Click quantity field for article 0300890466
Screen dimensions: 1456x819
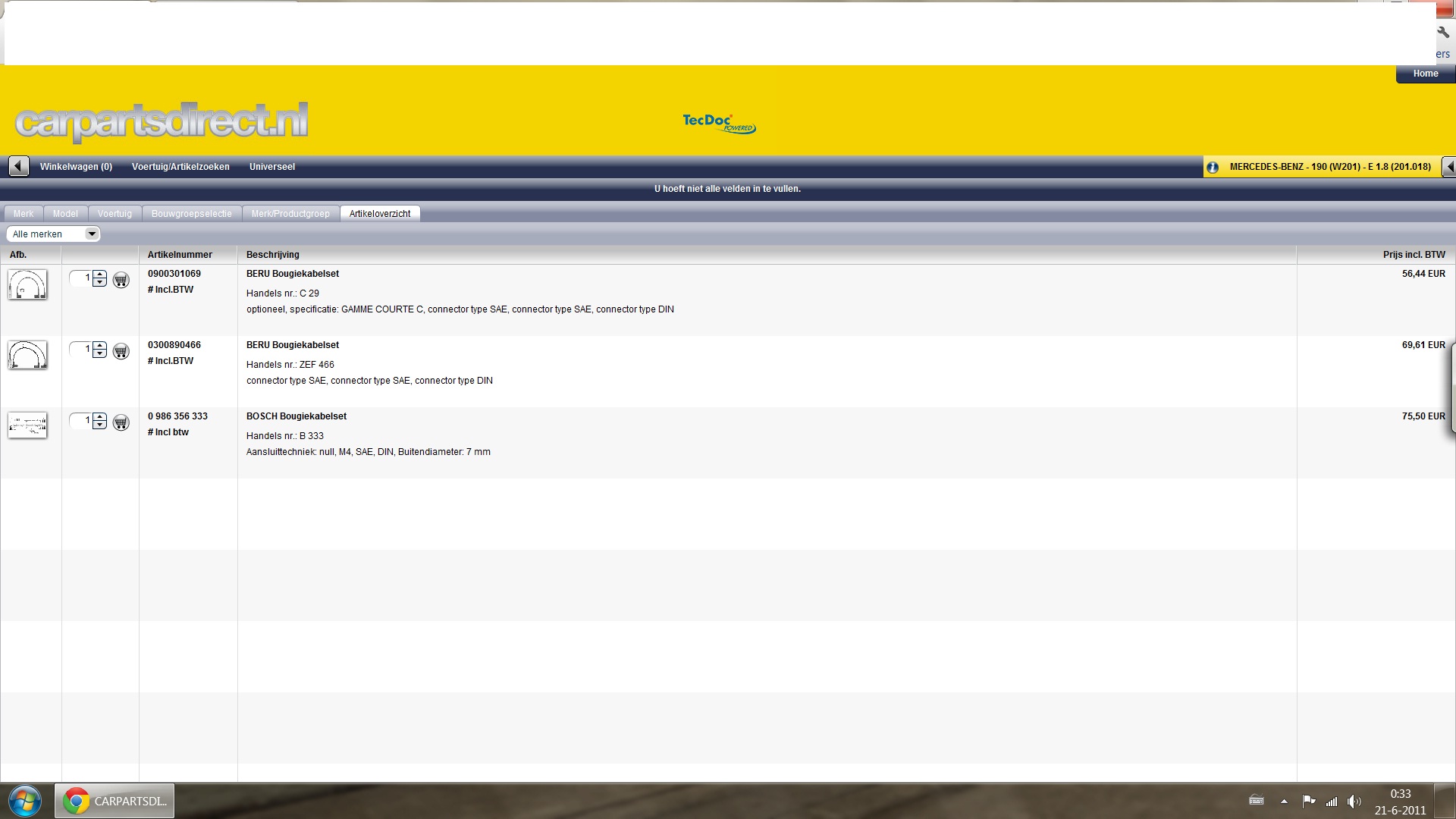pyautogui.click(x=80, y=350)
